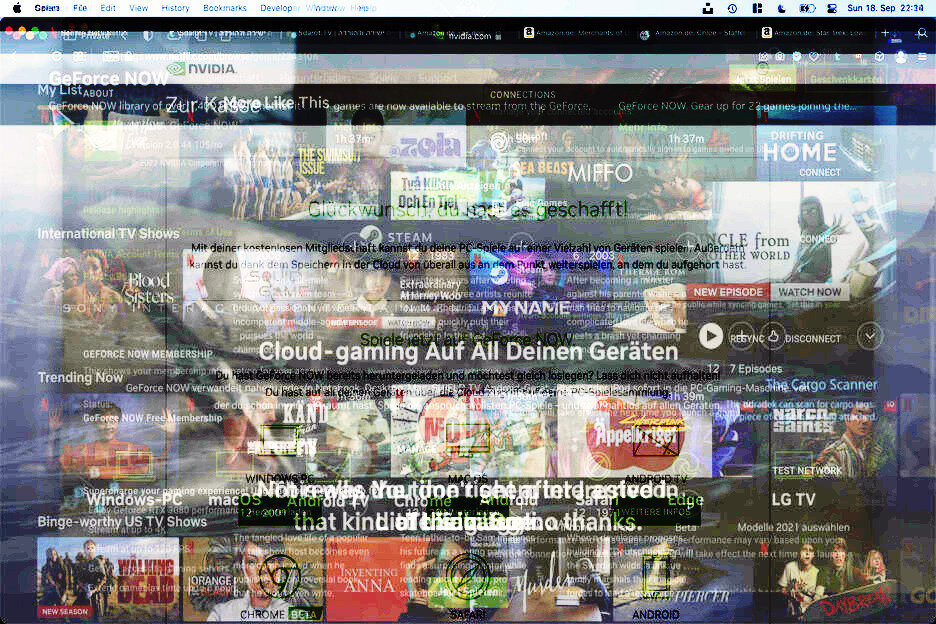Click the Ubisoft swirl logo
The image size is (936, 624).
click(x=498, y=142)
